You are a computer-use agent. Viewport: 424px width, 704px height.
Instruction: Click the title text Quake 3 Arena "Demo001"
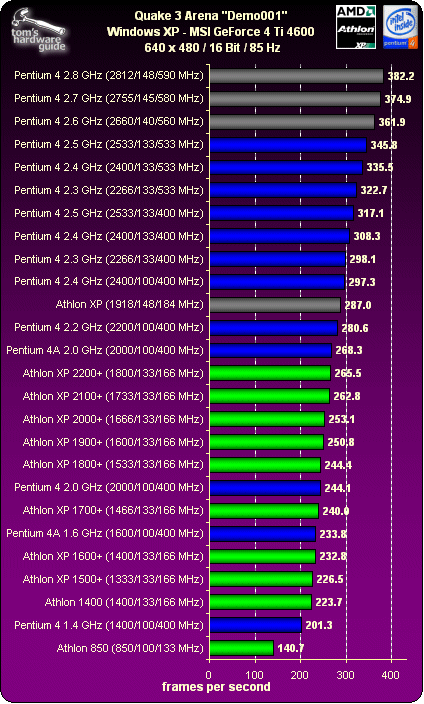point(211,16)
